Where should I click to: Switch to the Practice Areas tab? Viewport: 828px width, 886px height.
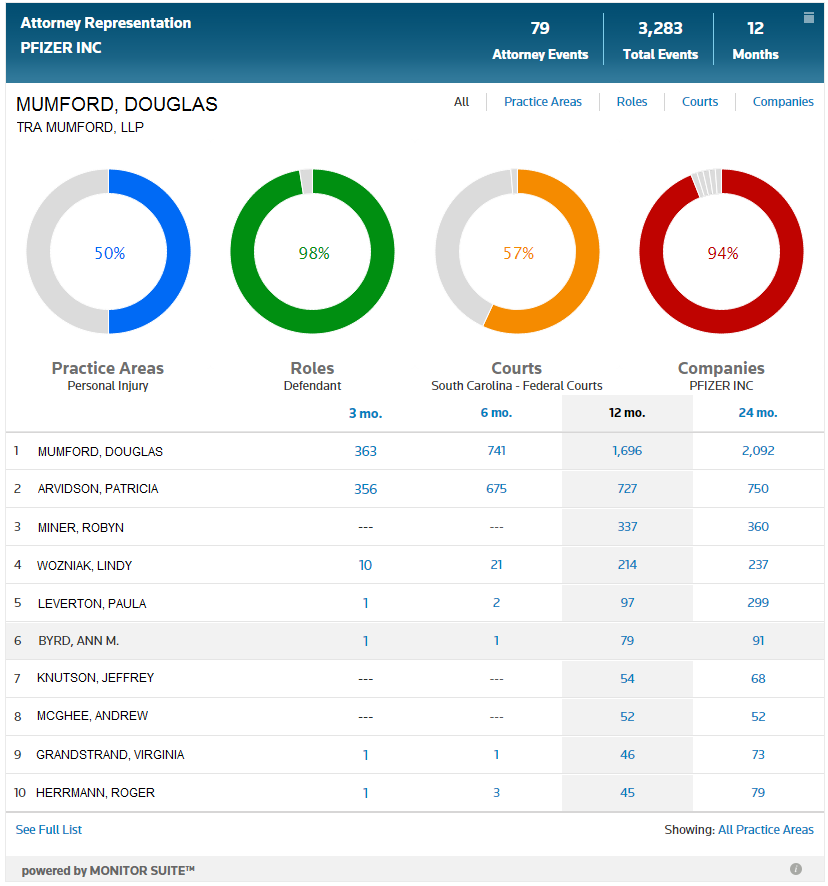pos(543,102)
